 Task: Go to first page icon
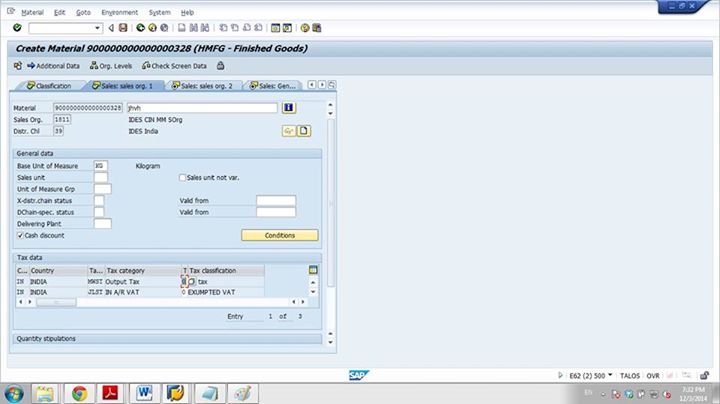tap(223, 28)
